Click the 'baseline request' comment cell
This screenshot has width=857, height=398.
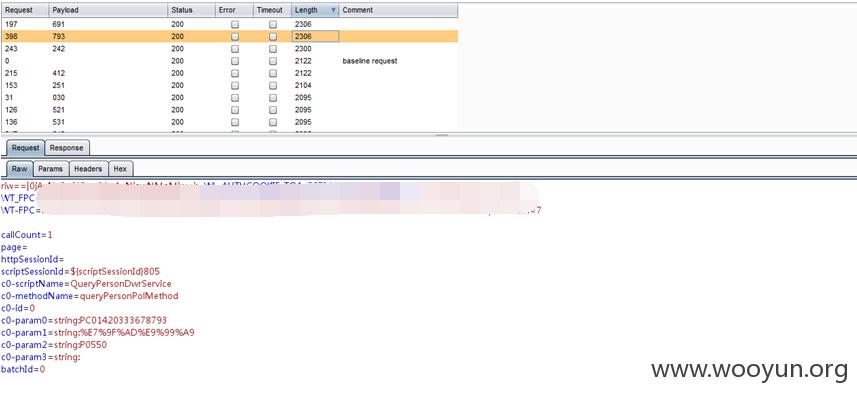370,61
